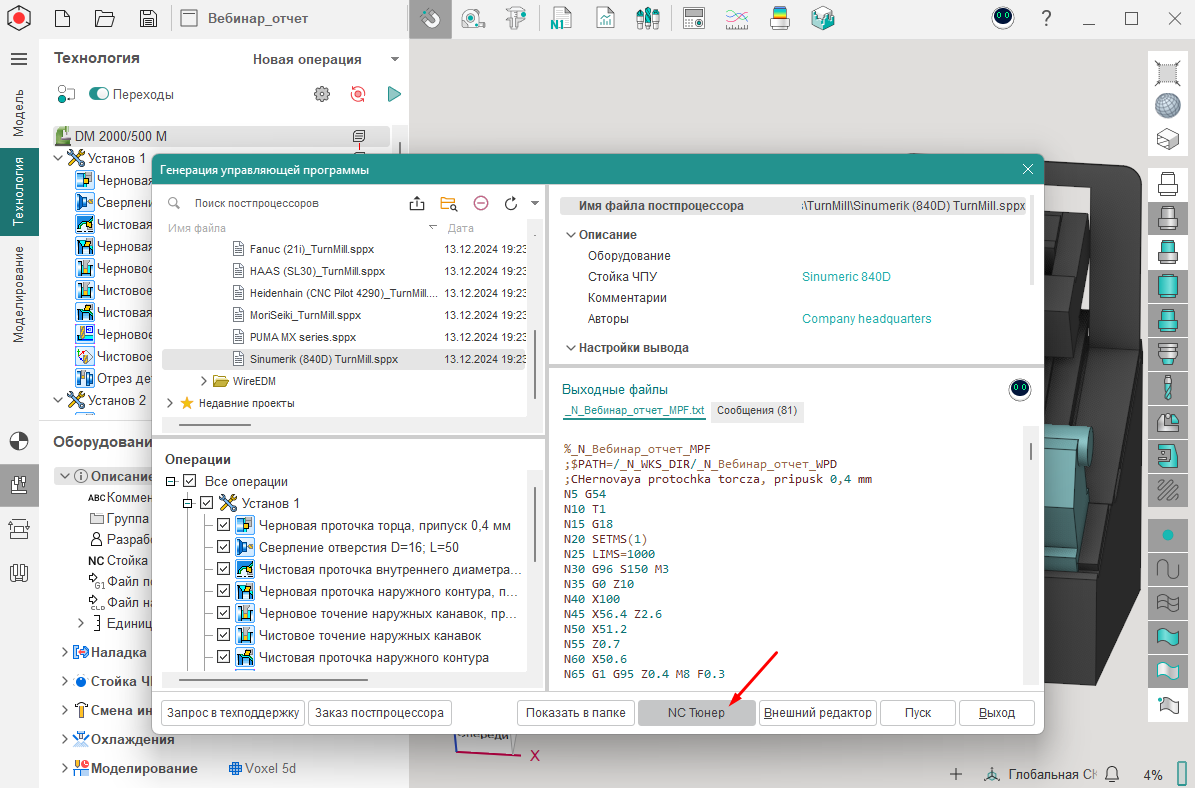Click the red remove postprocessor icon
1195x788 pixels.
click(x=480, y=203)
